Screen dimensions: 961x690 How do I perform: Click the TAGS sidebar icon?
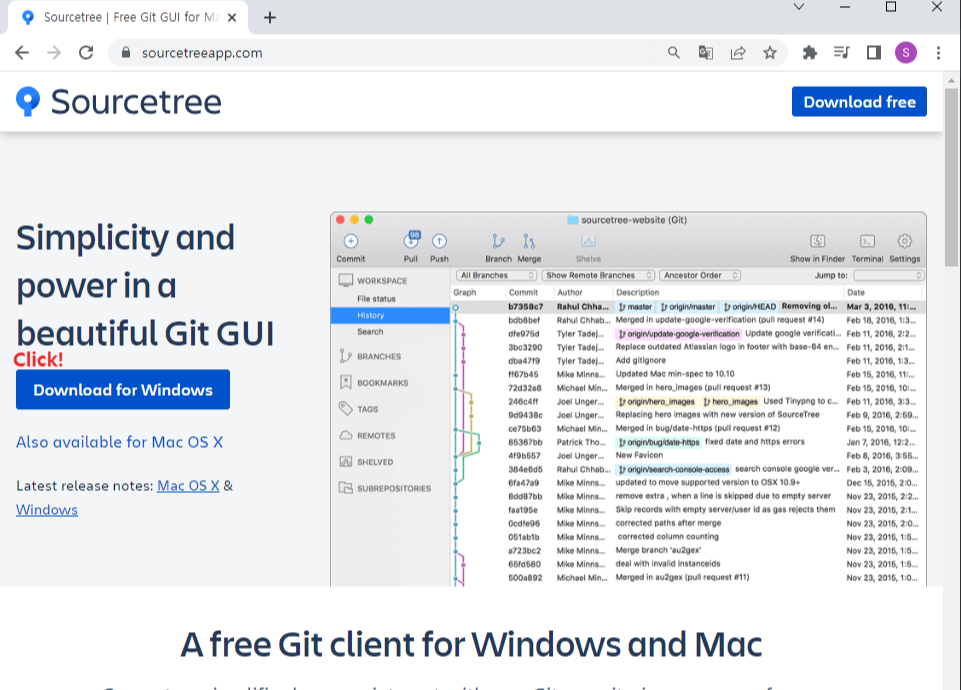(x=346, y=409)
